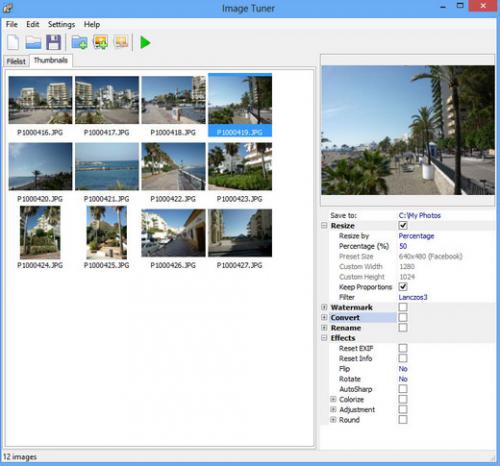Image resolution: width=500 pixels, height=466 pixels.
Task: Enable the Rename checkbox
Action: coord(403,328)
